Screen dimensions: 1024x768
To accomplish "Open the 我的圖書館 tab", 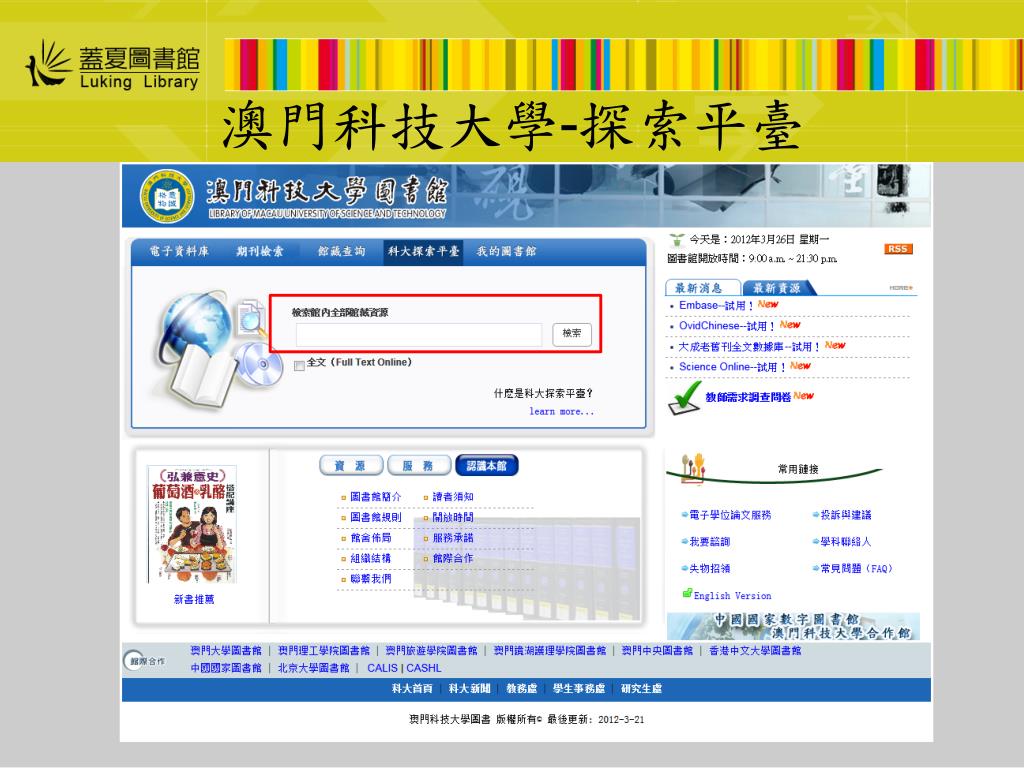I will pyautogui.click(x=506, y=251).
